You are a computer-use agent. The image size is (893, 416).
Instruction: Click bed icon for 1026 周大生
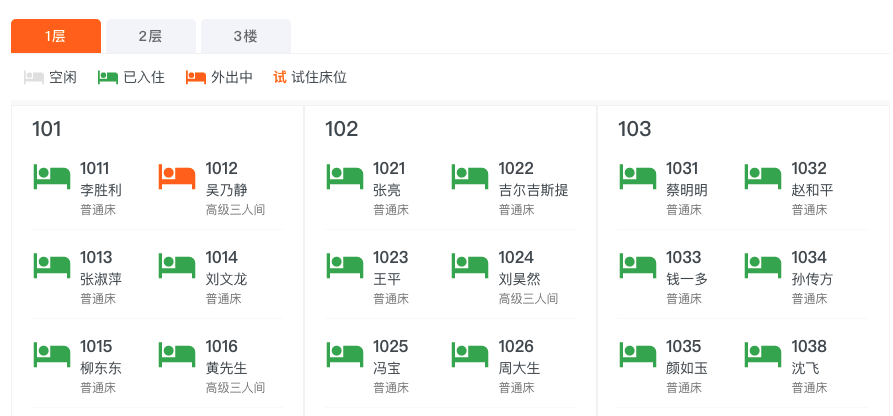click(470, 354)
